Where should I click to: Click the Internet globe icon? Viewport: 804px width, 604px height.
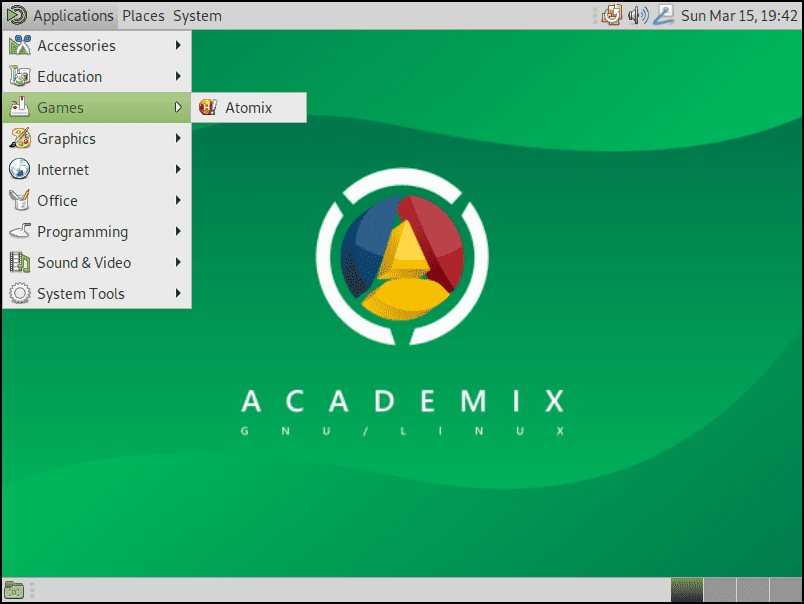point(20,169)
